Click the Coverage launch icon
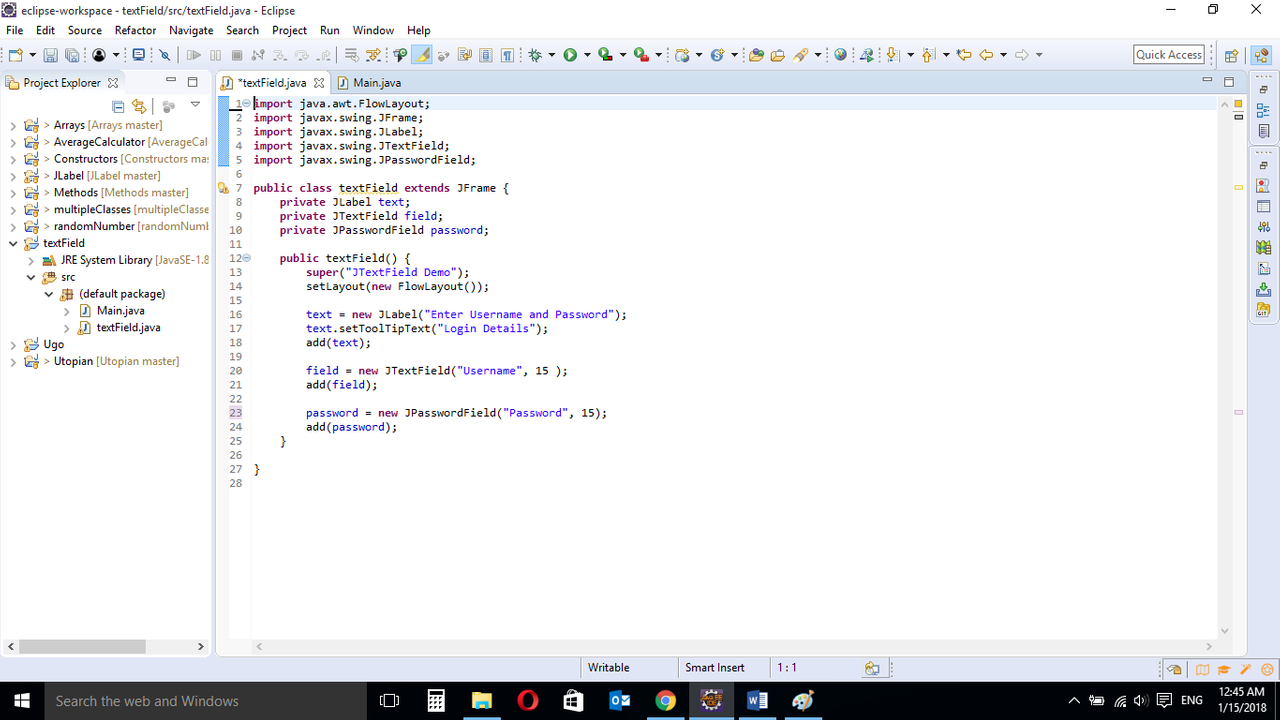The width and height of the screenshot is (1280, 720). click(x=604, y=55)
